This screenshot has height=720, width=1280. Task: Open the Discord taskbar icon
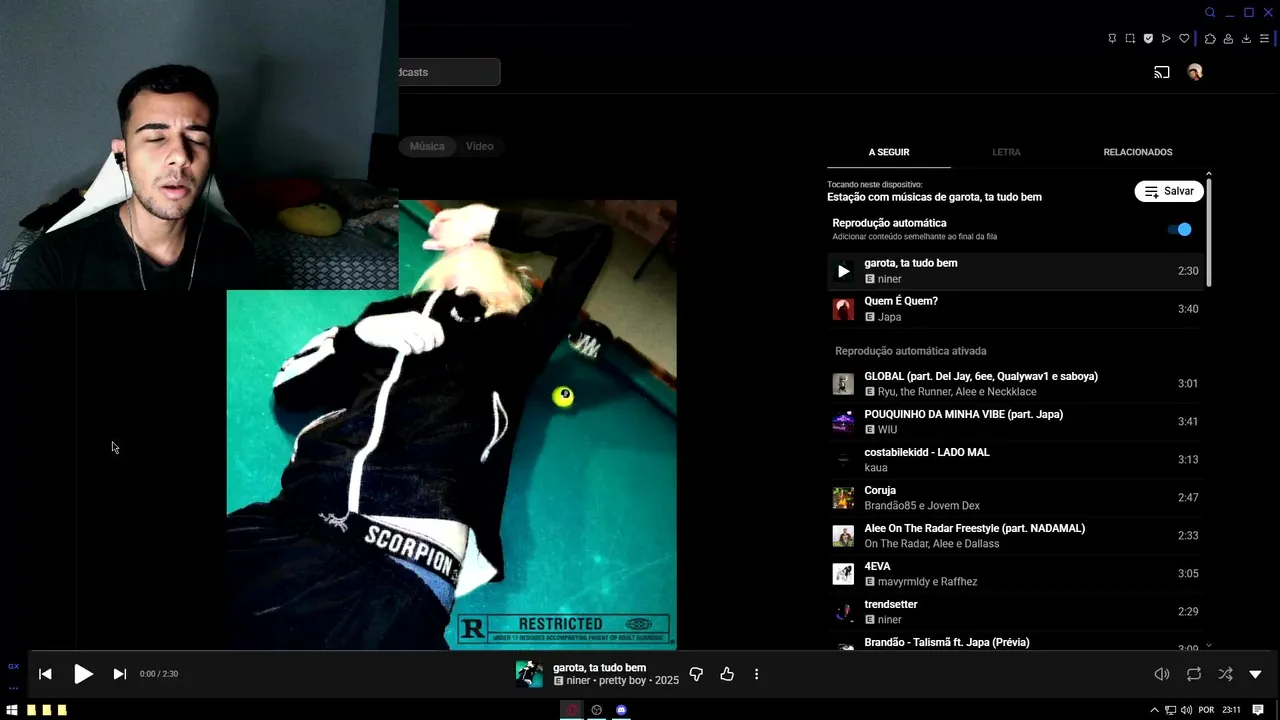pos(621,710)
